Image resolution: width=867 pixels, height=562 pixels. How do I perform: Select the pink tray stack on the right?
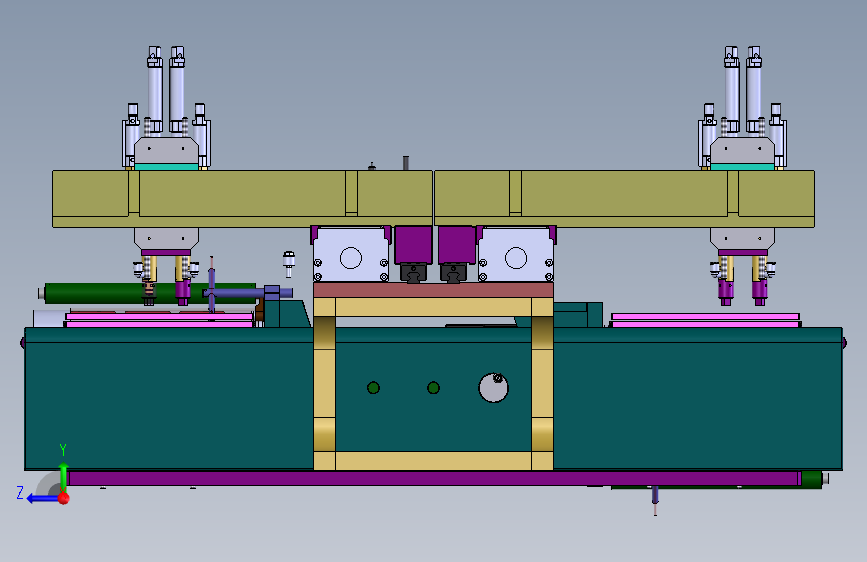pyautogui.click(x=705, y=320)
